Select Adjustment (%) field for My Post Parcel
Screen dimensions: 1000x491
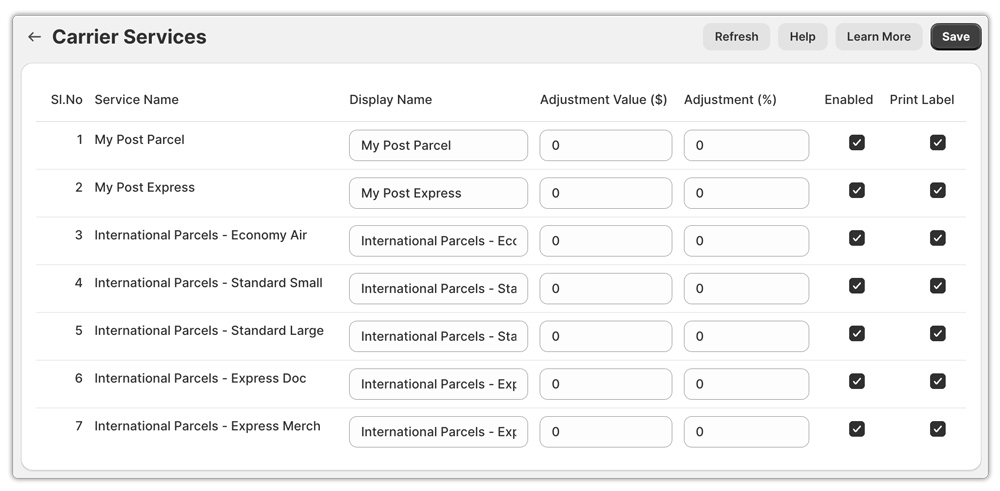[x=746, y=145]
